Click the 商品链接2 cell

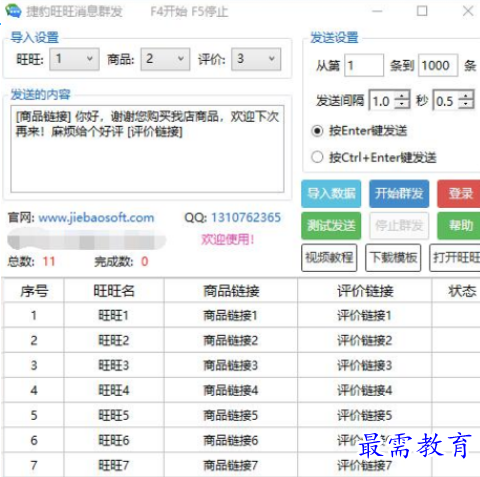point(231,340)
